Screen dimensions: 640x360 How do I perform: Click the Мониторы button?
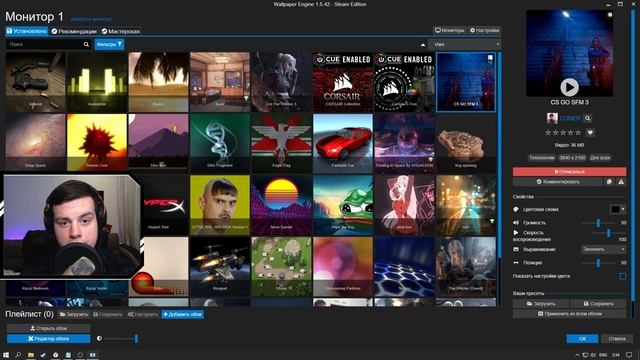[x=449, y=30]
